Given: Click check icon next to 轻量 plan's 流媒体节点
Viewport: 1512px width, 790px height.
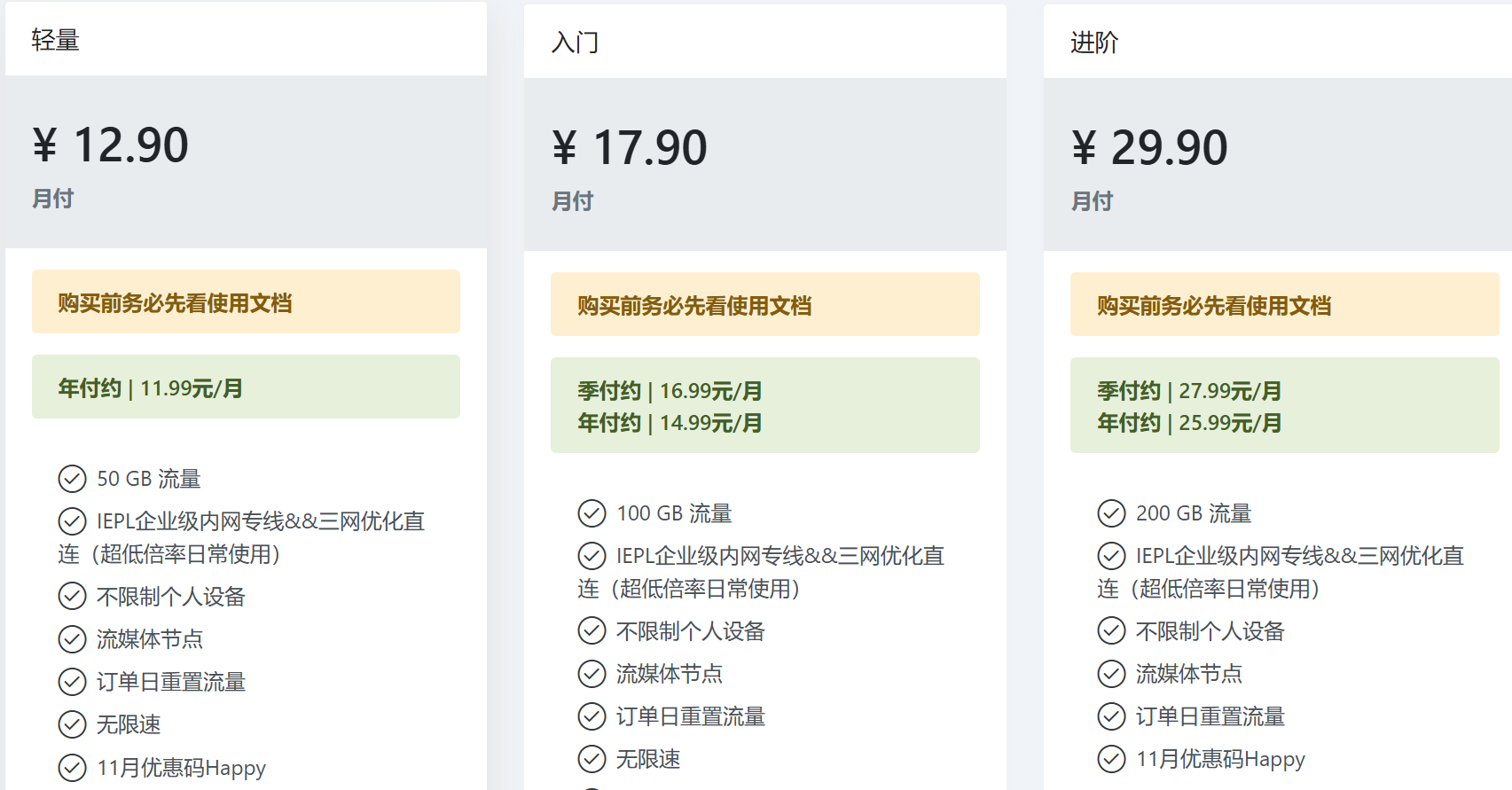Looking at the screenshot, I should 72,639.
